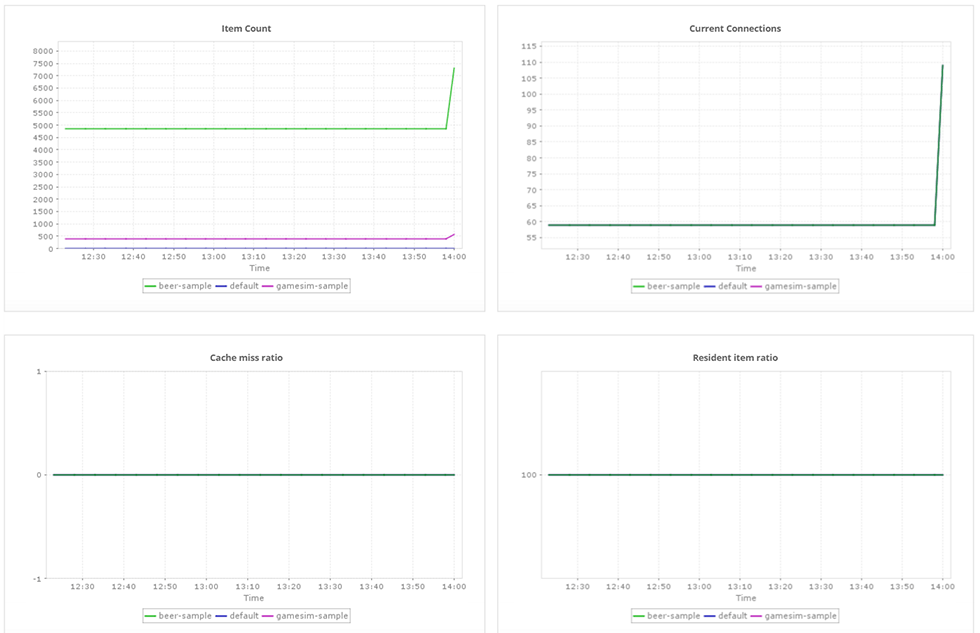The width and height of the screenshot is (980, 633).
Task: Click the Time axis label under Current Connections
Action: 746,268
